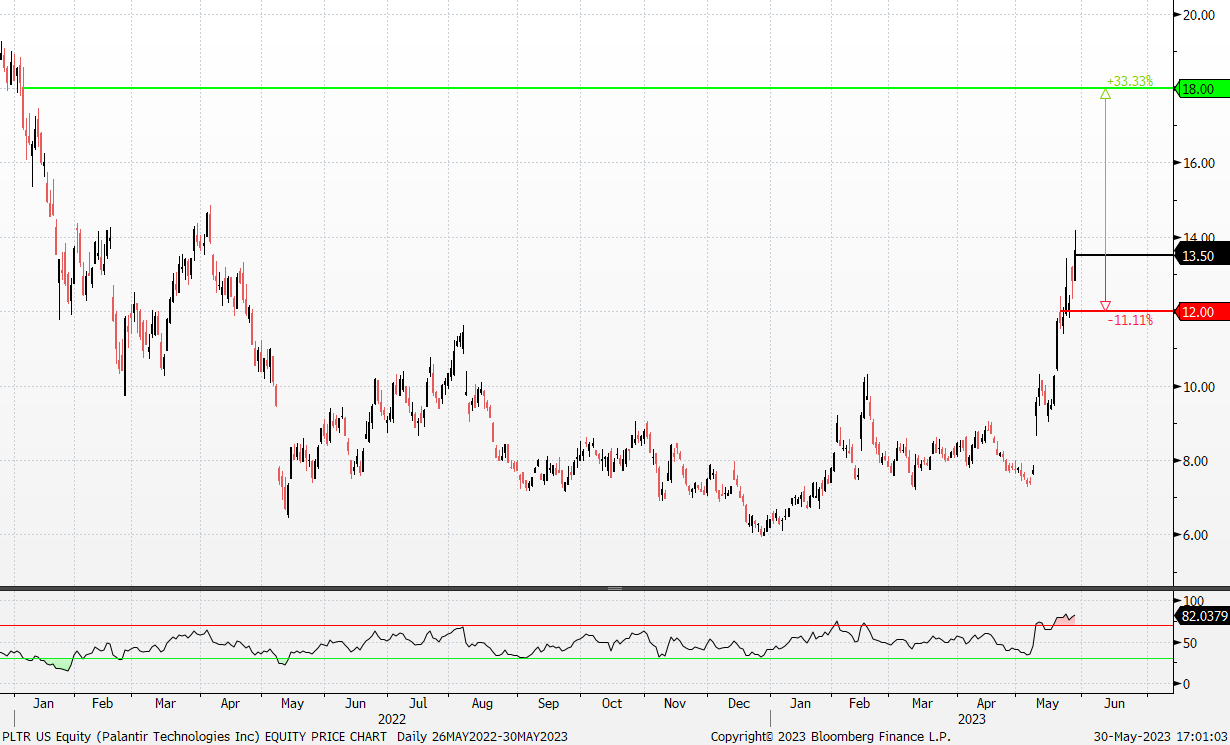This screenshot has height=745, width=1230.
Task: Click the 20.00 price axis label
Action: tap(1199, 15)
